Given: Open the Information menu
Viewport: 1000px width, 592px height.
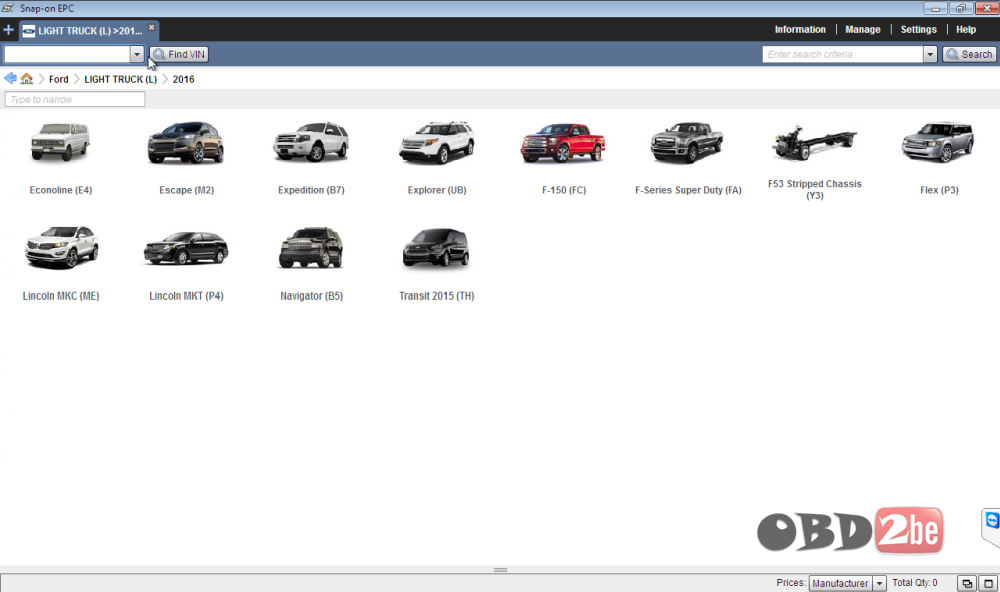Looking at the screenshot, I should 800,29.
